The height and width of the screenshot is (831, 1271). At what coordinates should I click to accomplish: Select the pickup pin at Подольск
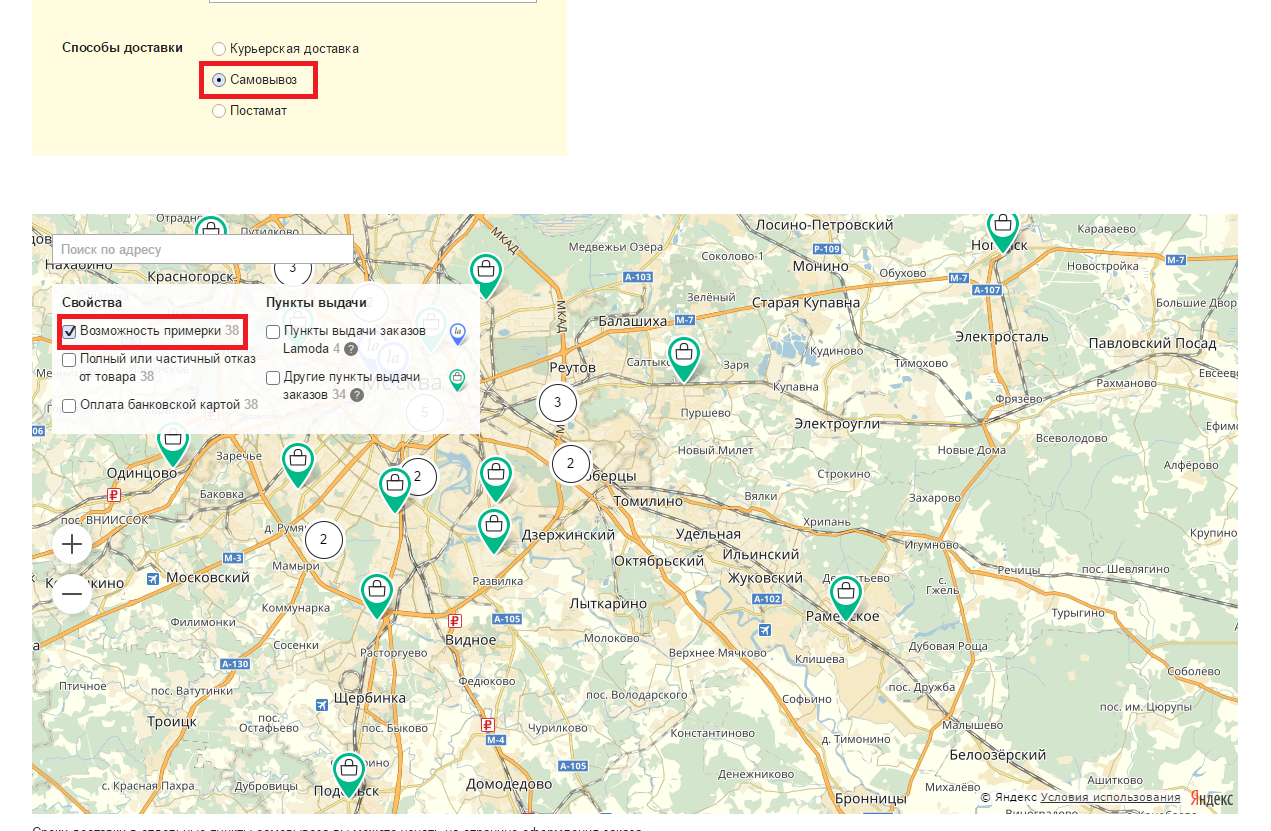[x=348, y=774]
